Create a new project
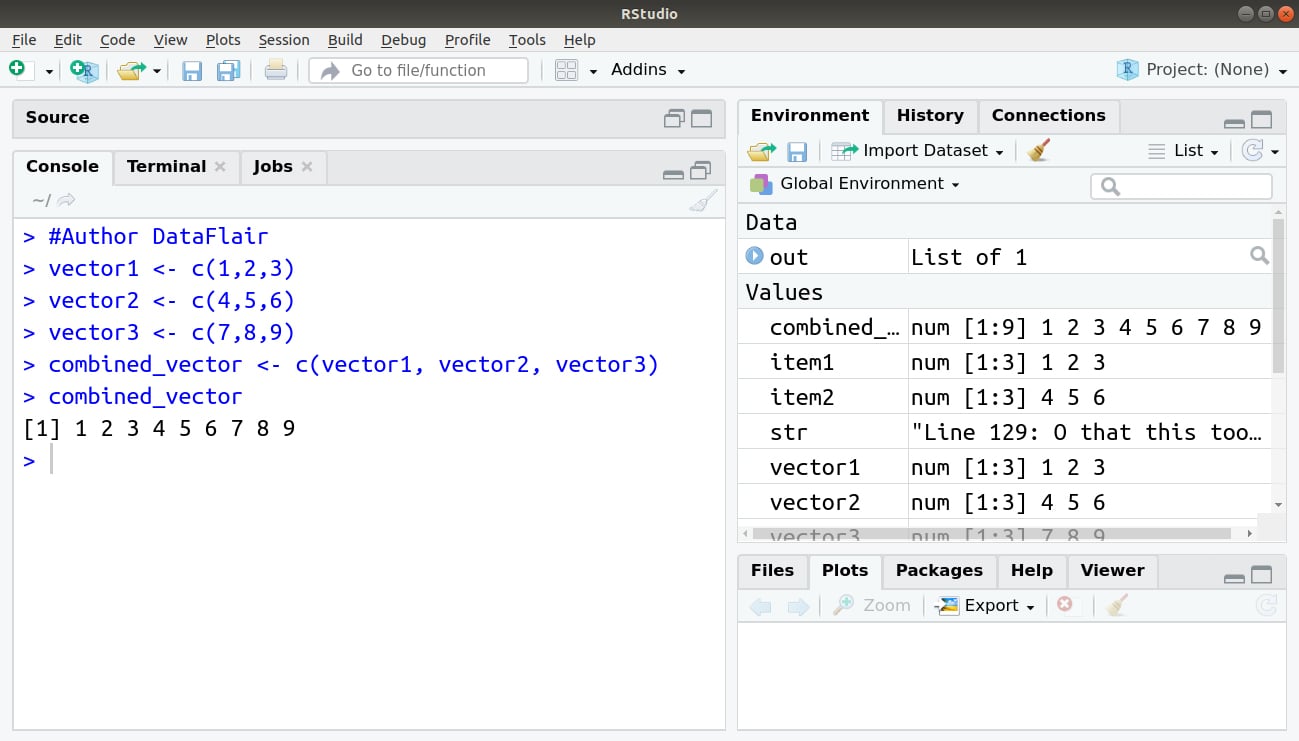The image size is (1299, 741). (x=83, y=70)
